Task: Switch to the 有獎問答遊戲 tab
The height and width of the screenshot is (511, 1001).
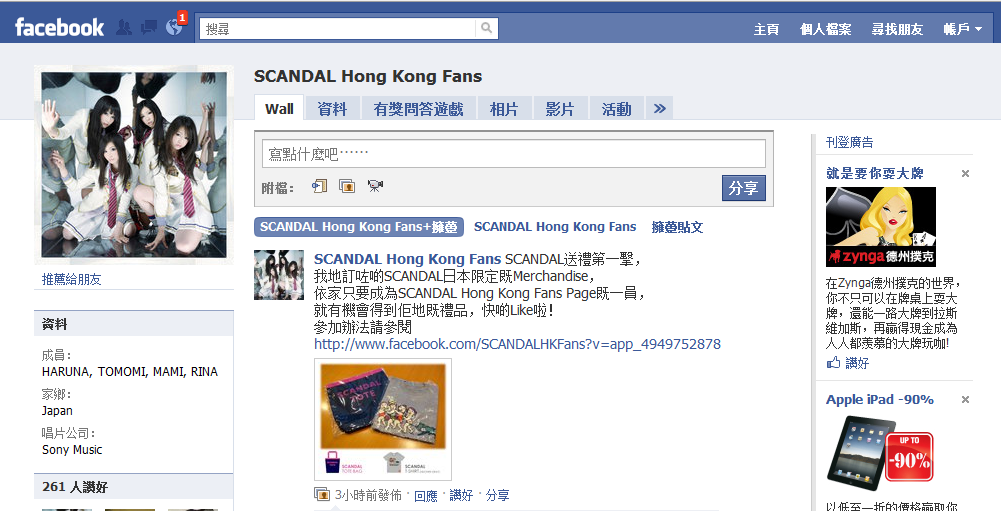Action: tap(418, 109)
